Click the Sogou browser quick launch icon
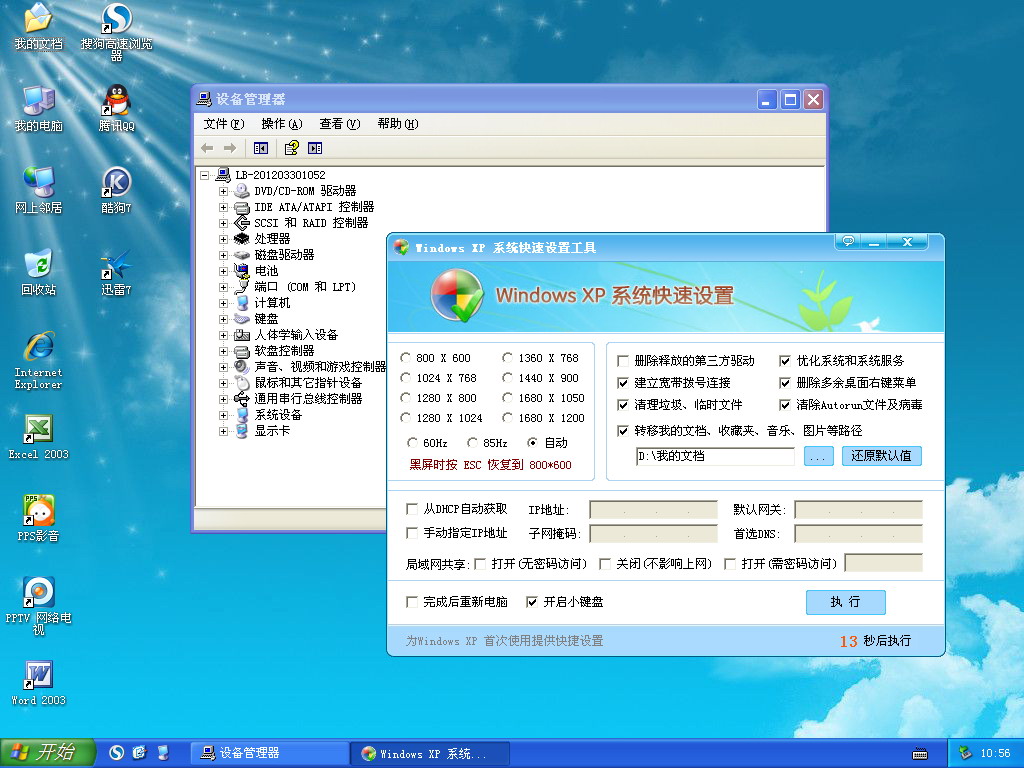This screenshot has width=1024, height=768. [116, 753]
